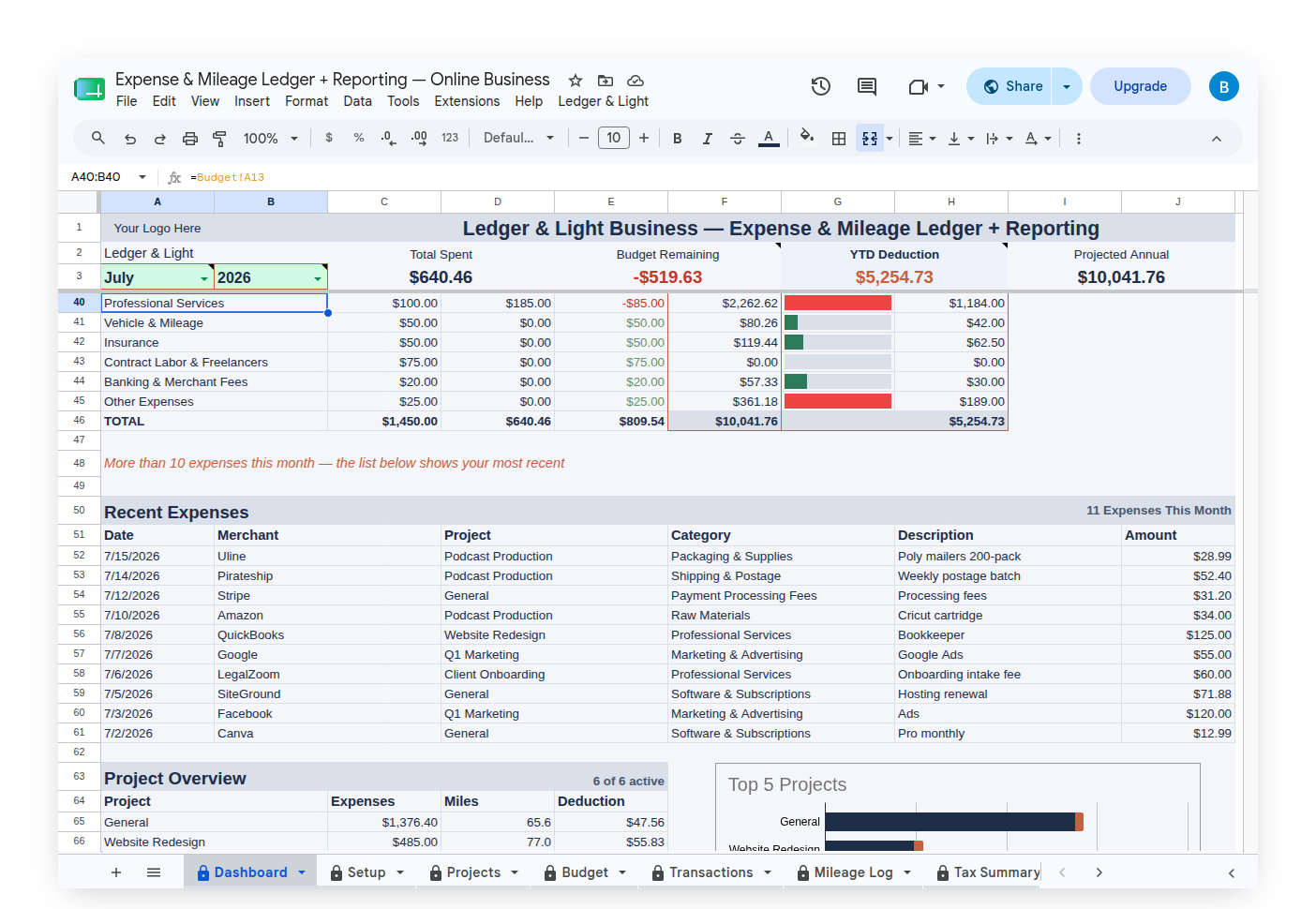Screen dimensions: 1316x909
Task: Switch to the Projects tab
Action: pos(473,872)
